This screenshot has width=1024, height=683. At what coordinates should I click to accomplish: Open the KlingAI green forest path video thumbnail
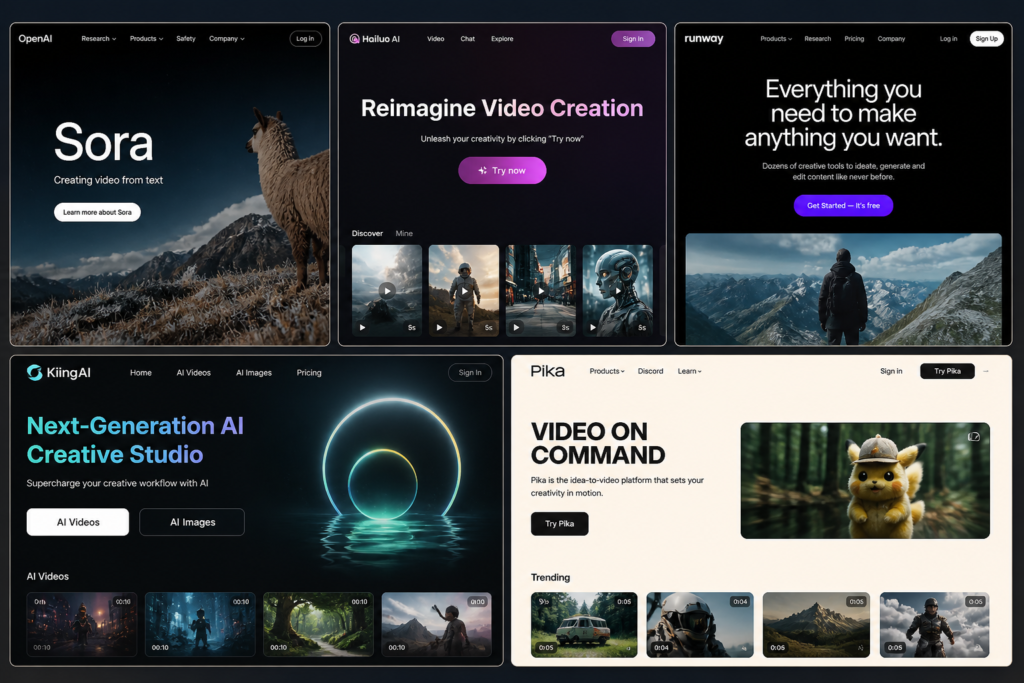point(318,624)
